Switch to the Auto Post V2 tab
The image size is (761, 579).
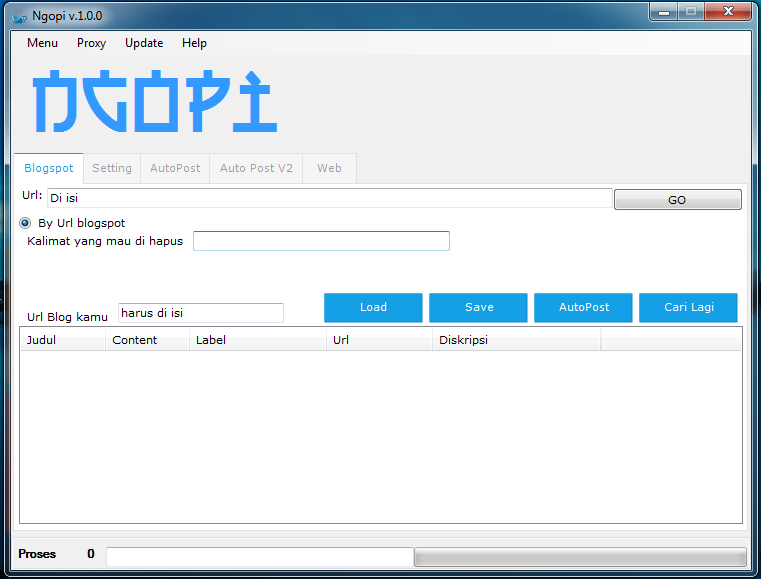pyautogui.click(x=256, y=168)
